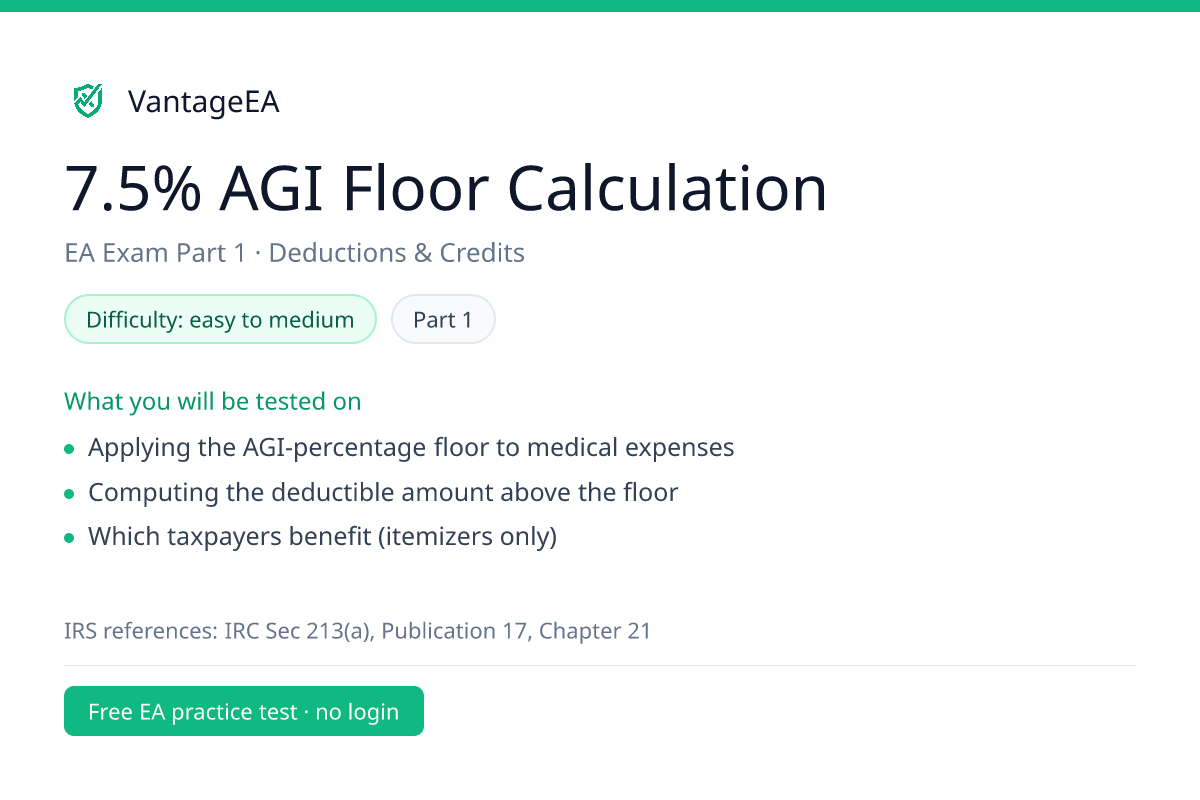The height and width of the screenshot is (800, 1200).
Task: Click IRC Sec 213(a) reference text
Action: point(297,631)
